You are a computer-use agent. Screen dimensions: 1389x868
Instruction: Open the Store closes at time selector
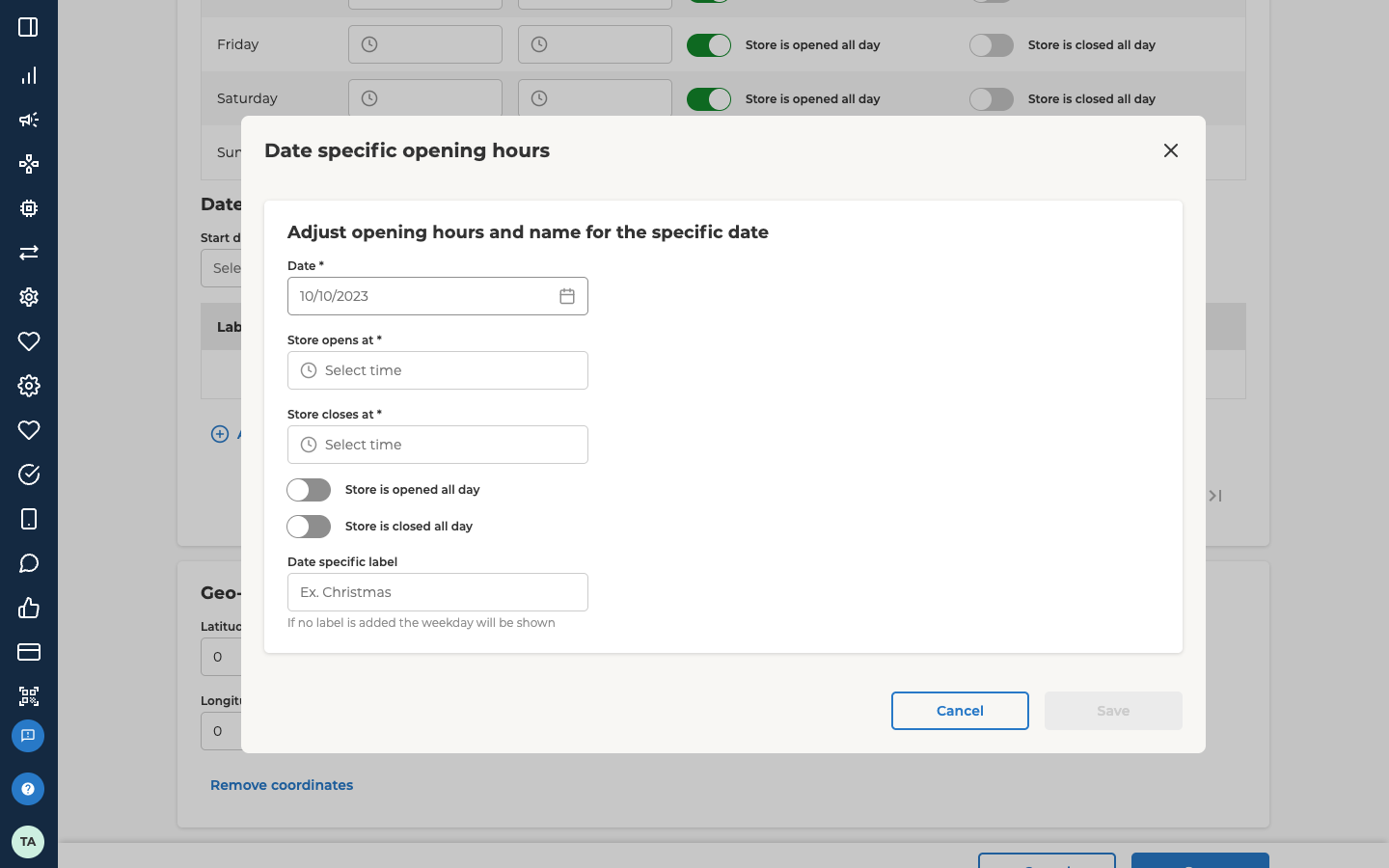pyautogui.click(x=438, y=445)
